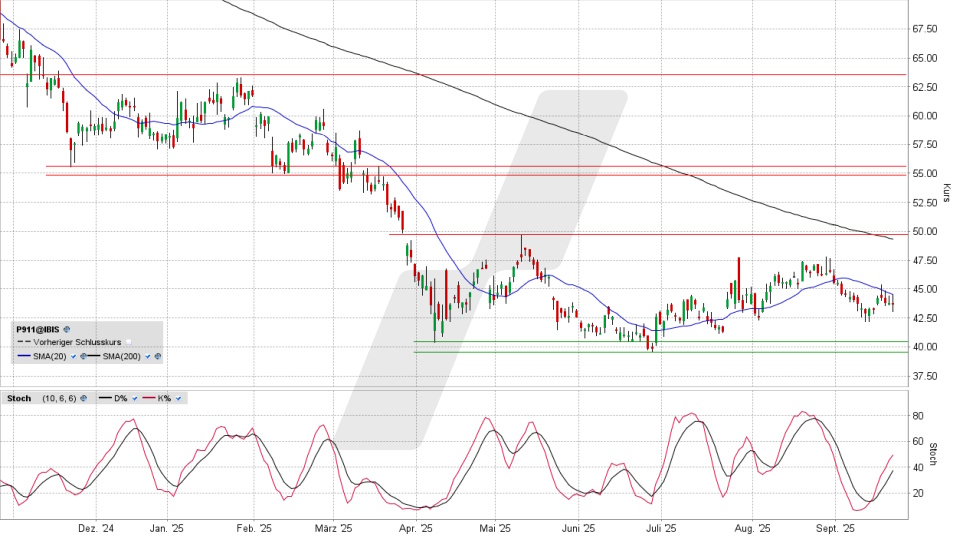Open Stoch (10, 6, 6) settings icon

pos(84,398)
